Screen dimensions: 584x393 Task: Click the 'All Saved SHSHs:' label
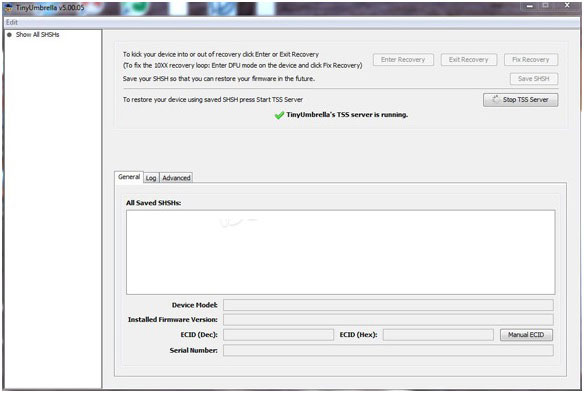153,203
